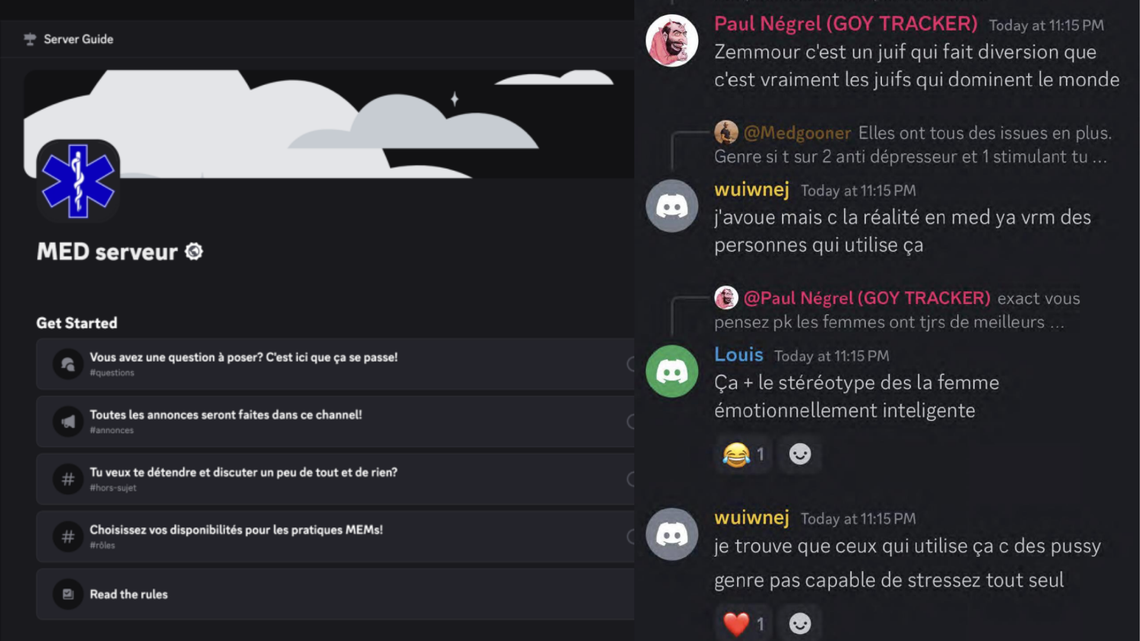Jump to replied @Medgooner message preview
Screen dimensions: 1140x641
pos(912,145)
